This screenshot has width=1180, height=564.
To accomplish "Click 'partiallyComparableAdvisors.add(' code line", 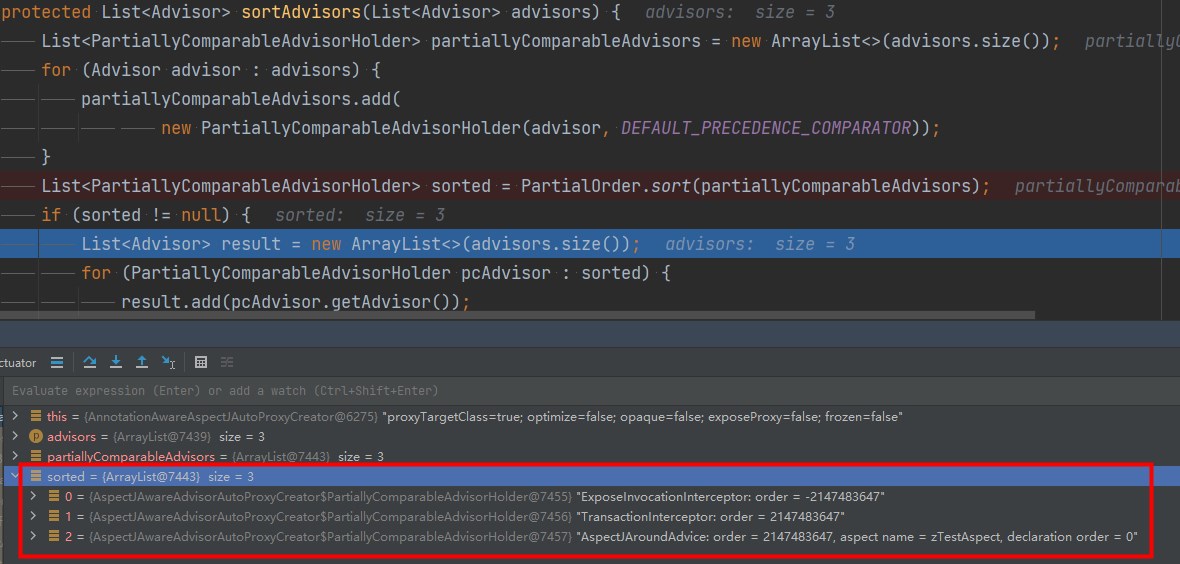I will pyautogui.click(x=241, y=99).
